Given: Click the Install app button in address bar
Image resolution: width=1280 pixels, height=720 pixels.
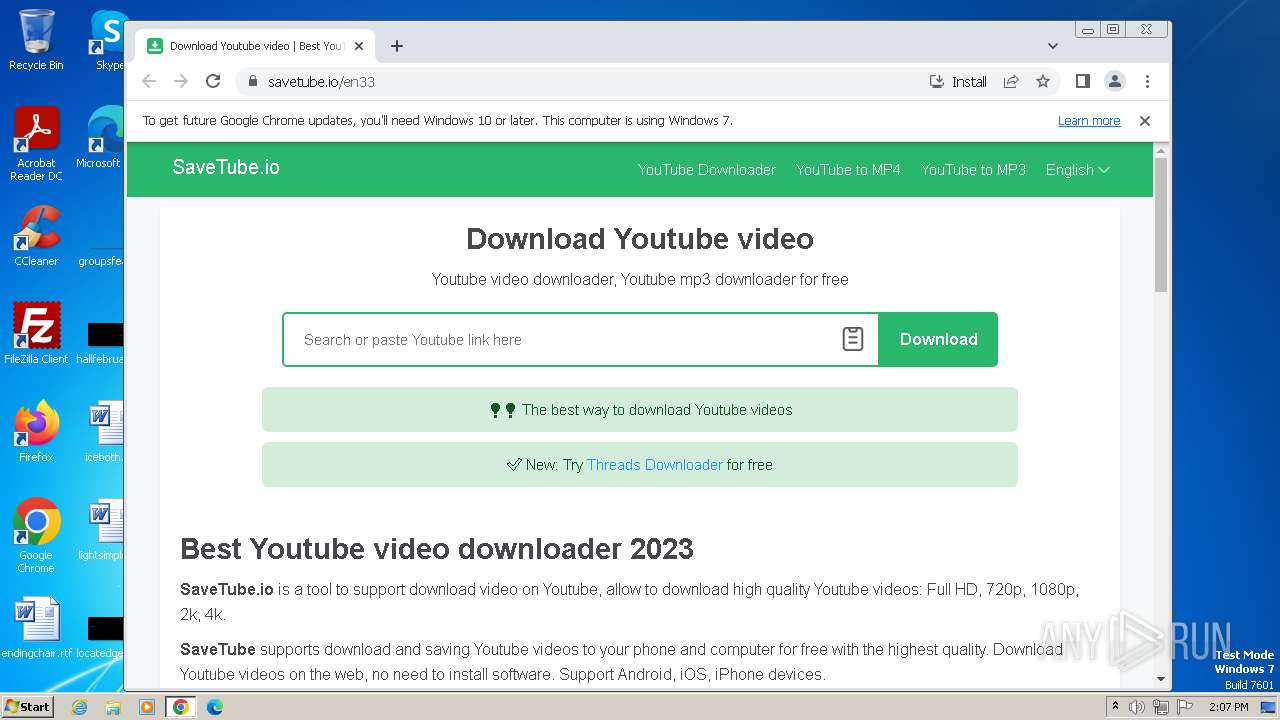Looking at the screenshot, I should (958, 82).
